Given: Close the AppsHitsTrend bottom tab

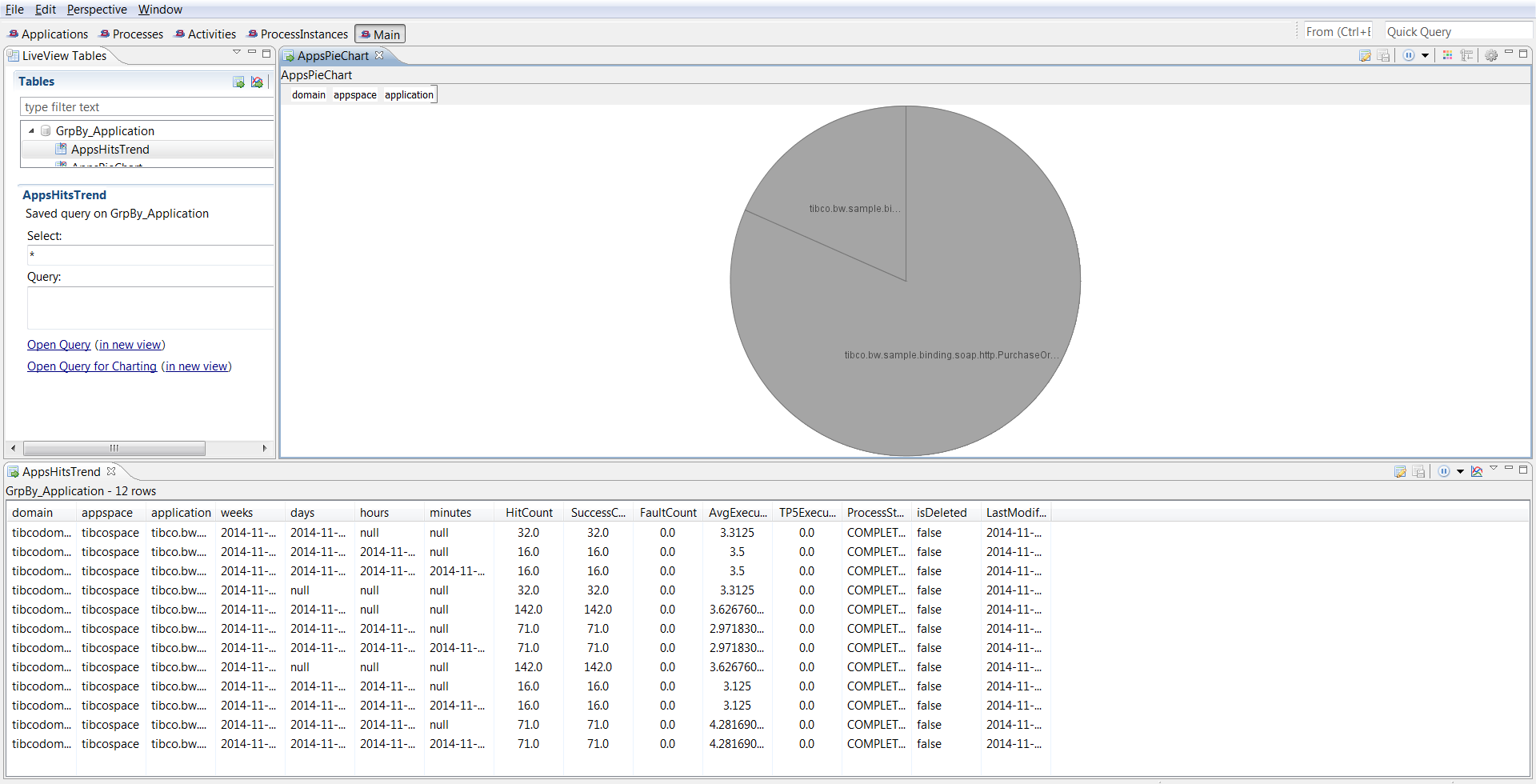Looking at the screenshot, I should pyautogui.click(x=111, y=471).
